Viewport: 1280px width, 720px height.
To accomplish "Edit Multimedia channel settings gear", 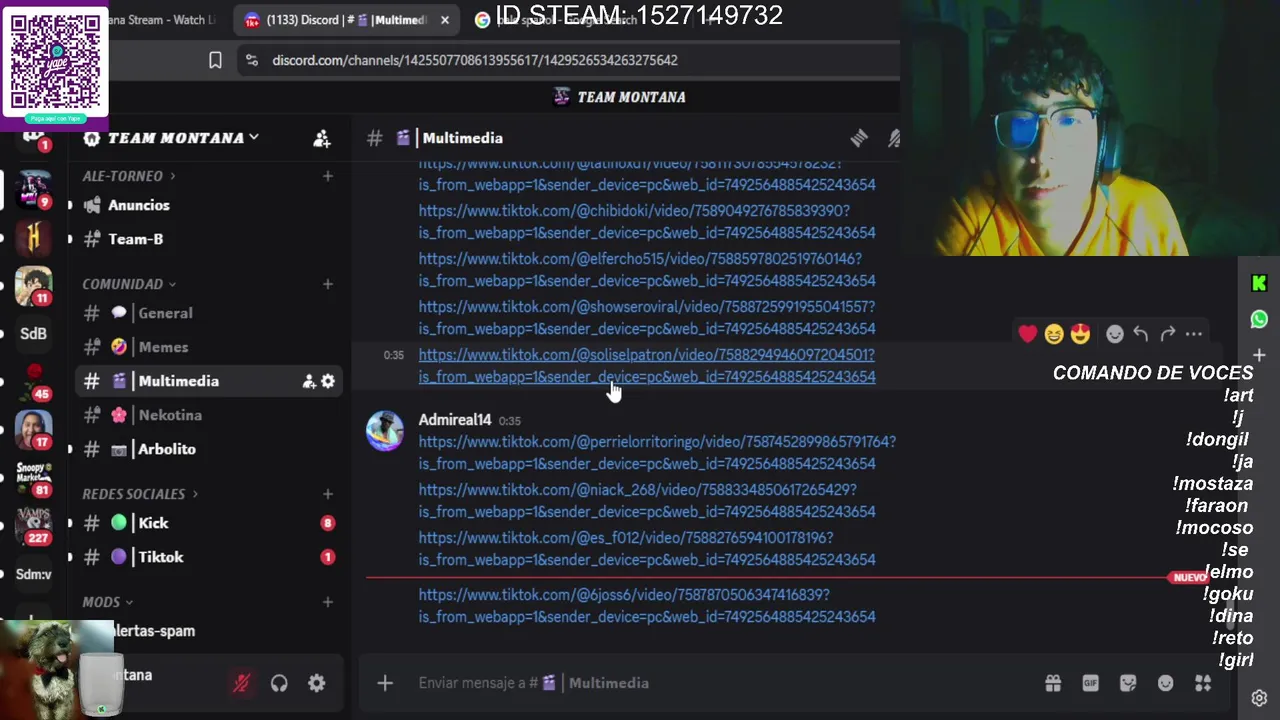I will coord(327,381).
